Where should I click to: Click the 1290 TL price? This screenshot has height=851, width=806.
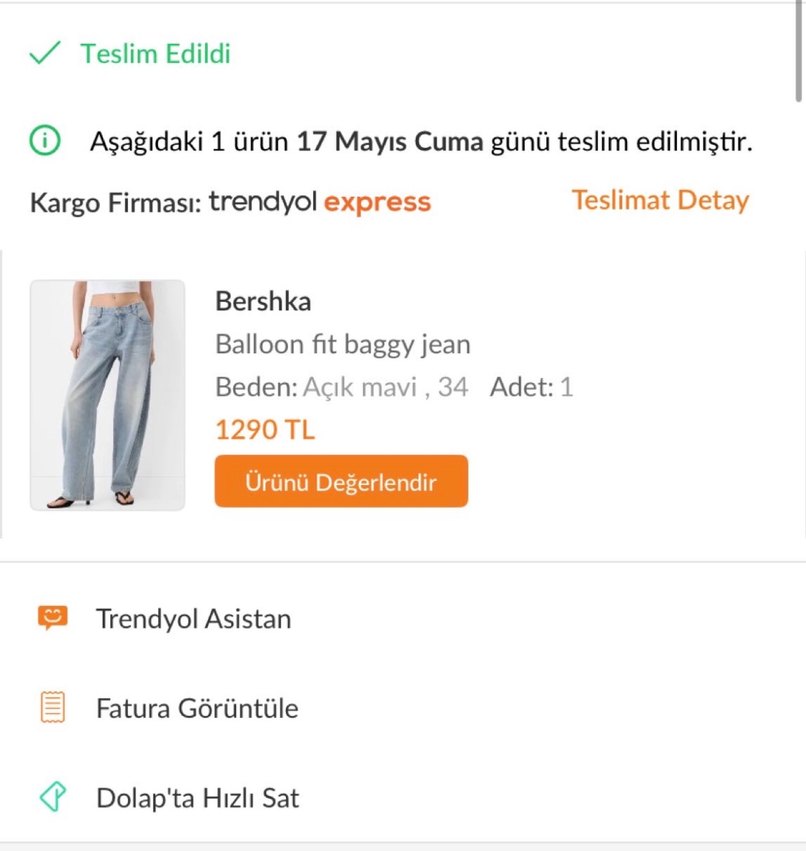(x=265, y=430)
